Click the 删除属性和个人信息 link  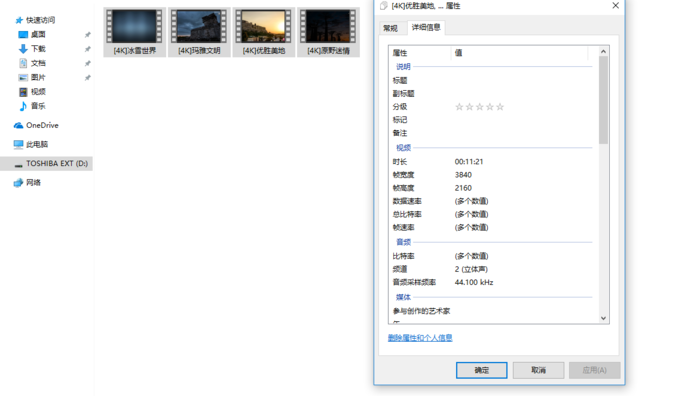[420, 338]
